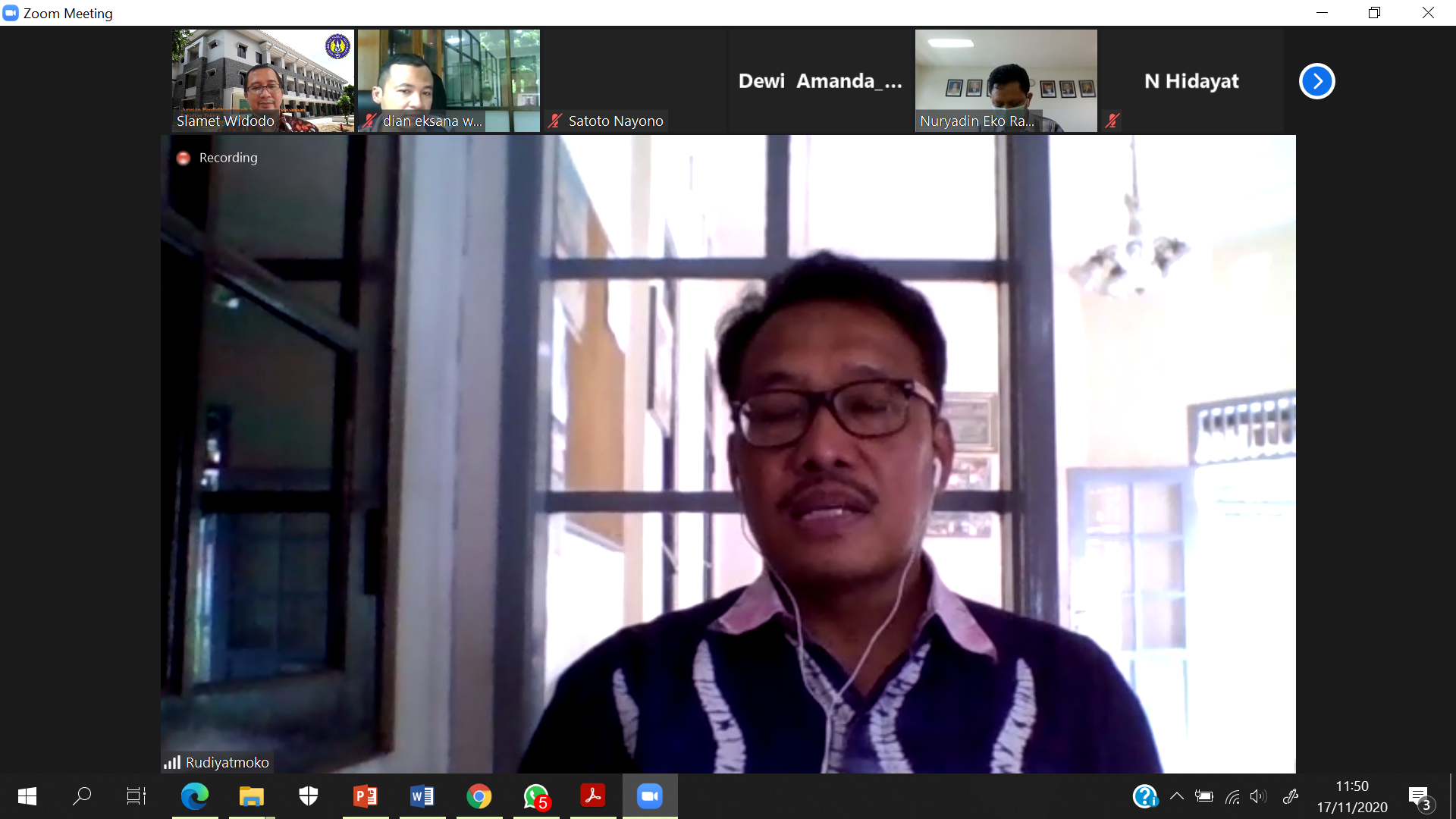1456x819 pixels.
Task: Select Nuryadin Eko's video thumbnail
Action: coord(1006,80)
